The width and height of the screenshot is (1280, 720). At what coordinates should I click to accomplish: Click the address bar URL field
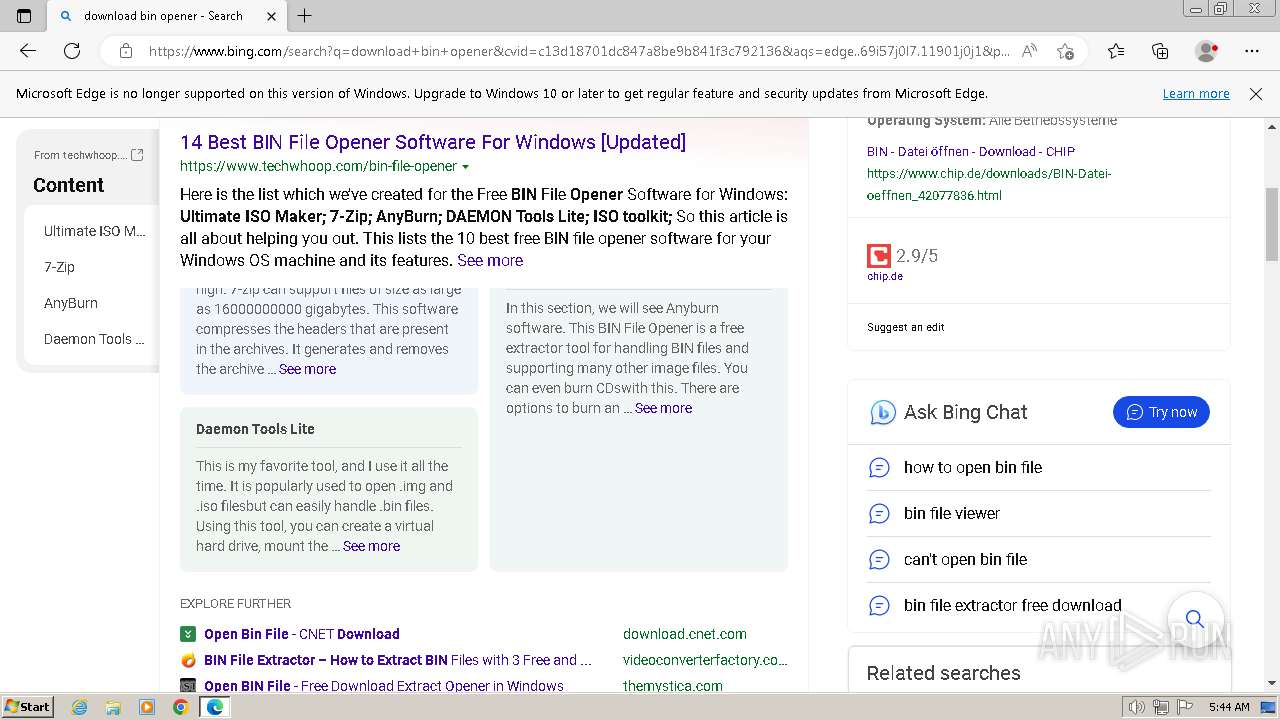(578, 51)
